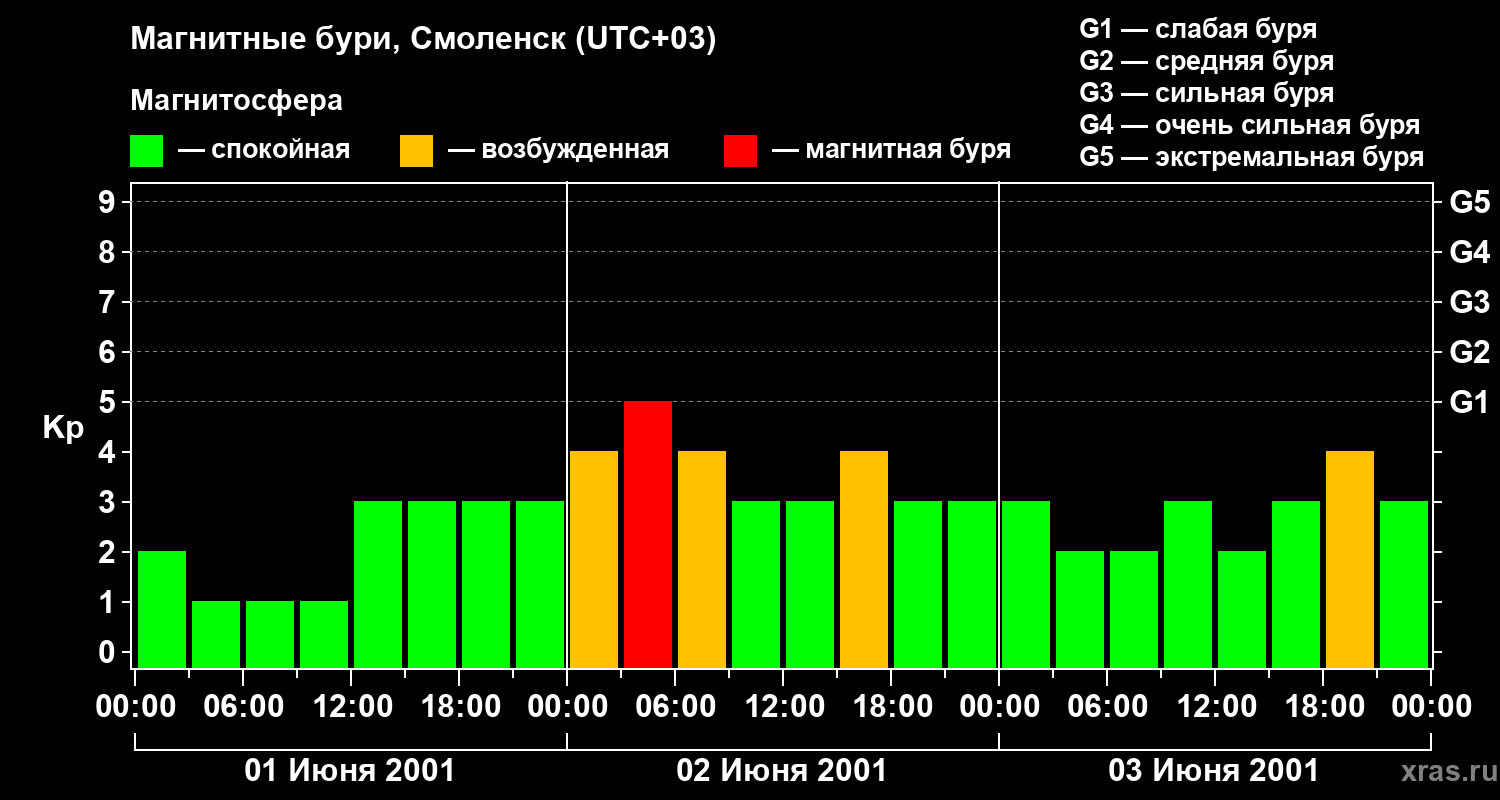This screenshot has height=800, width=1500.
Task: Click 'G1 — слабая буря' legend line
Action: (1198, 29)
